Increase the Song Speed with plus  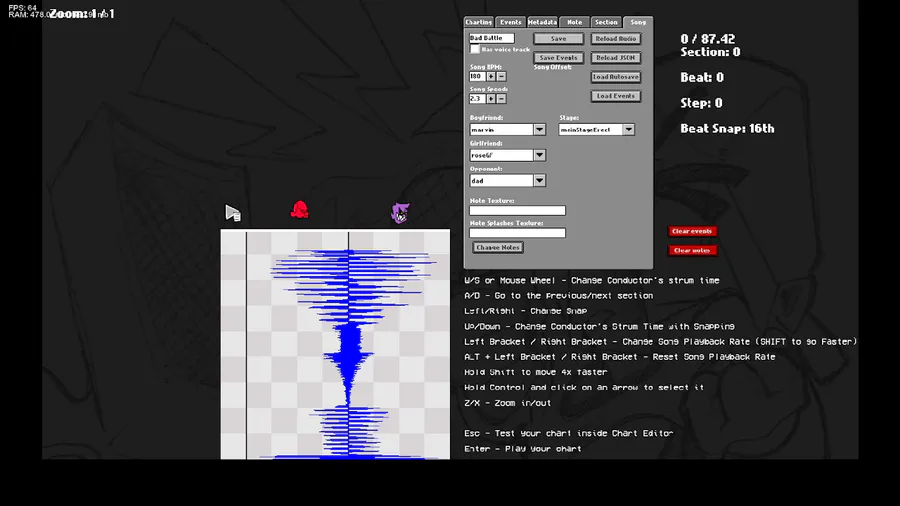(491, 99)
